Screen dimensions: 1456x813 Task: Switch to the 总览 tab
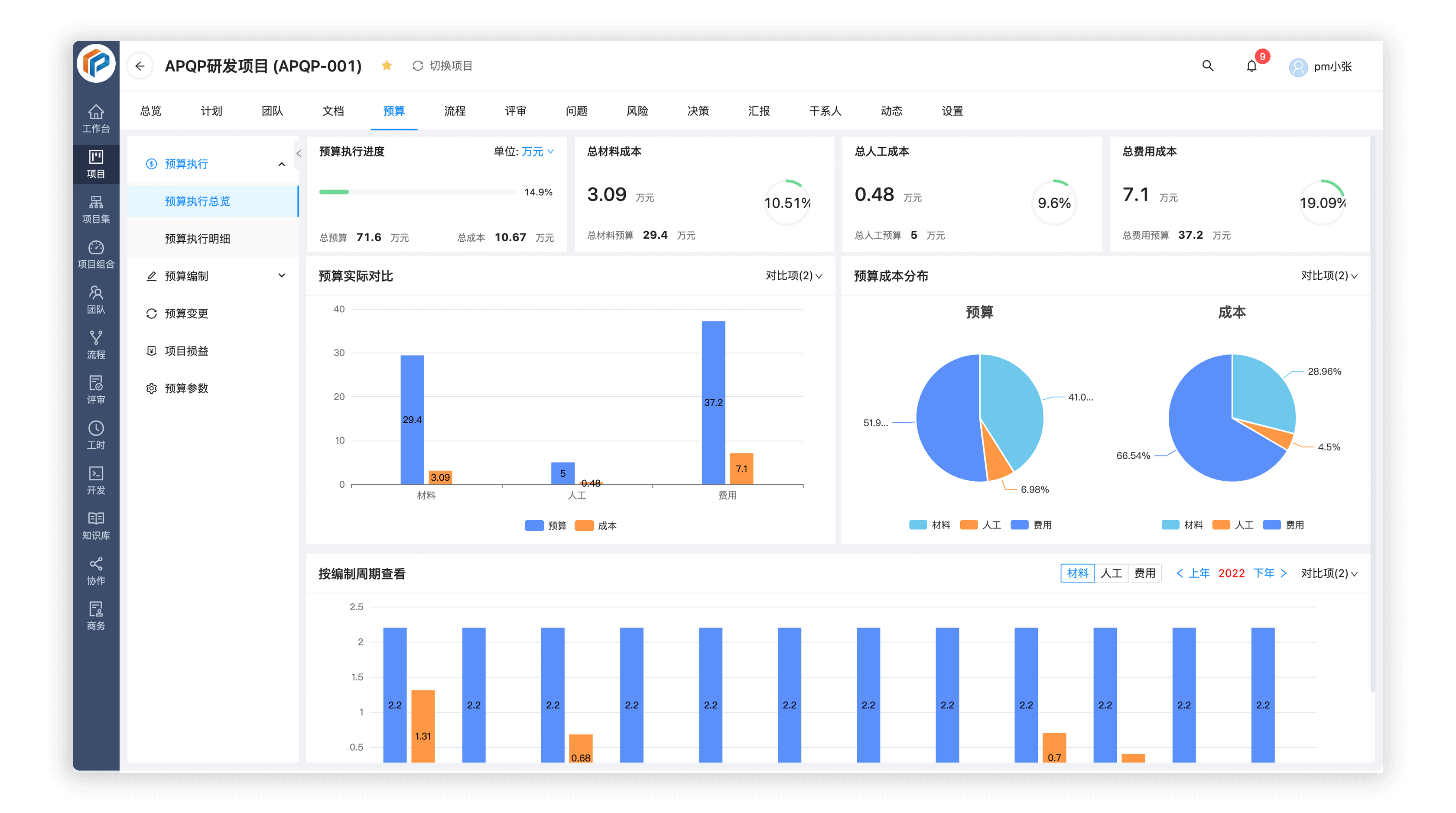click(150, 111)
